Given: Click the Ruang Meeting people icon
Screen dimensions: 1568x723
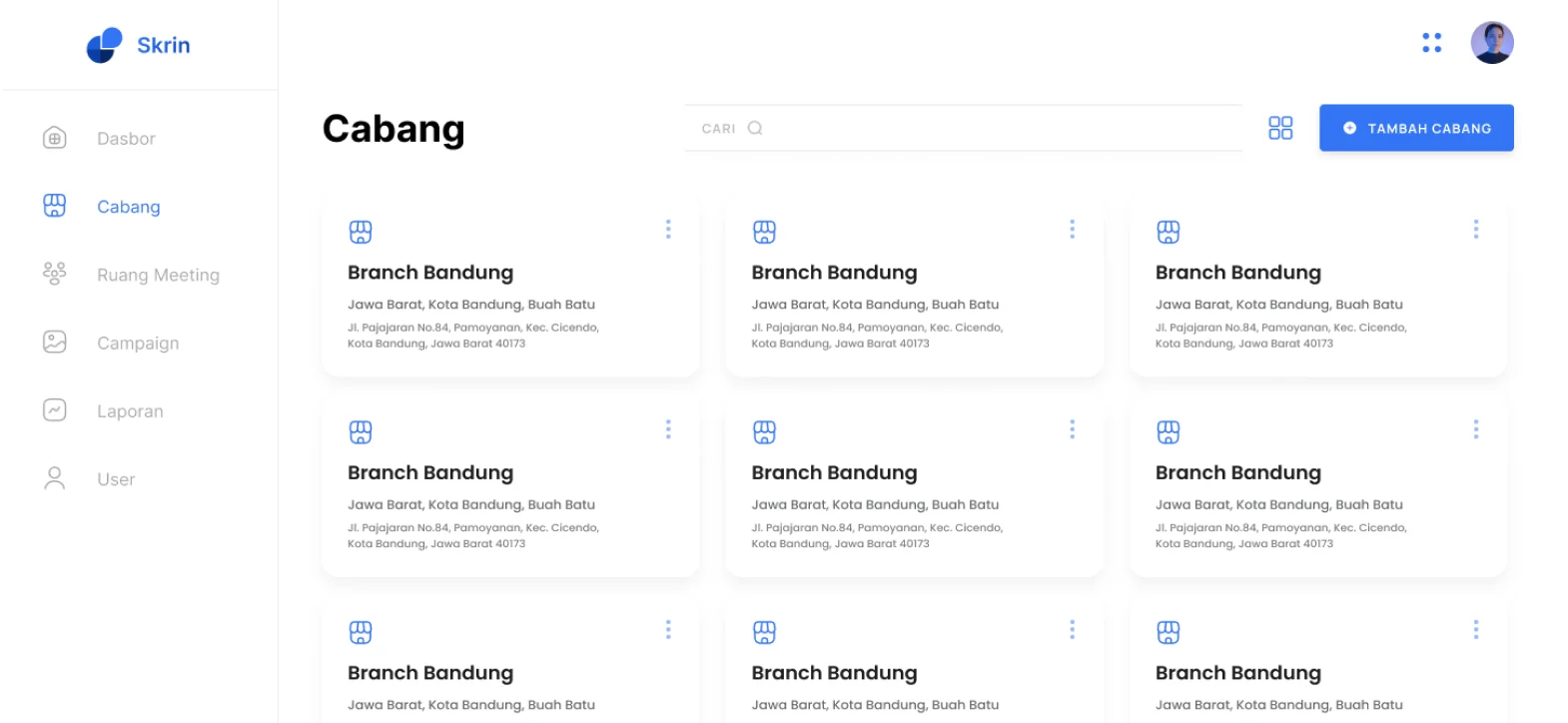Looking at the screenshot, I should pyautogui.click(x=55, y=274).
